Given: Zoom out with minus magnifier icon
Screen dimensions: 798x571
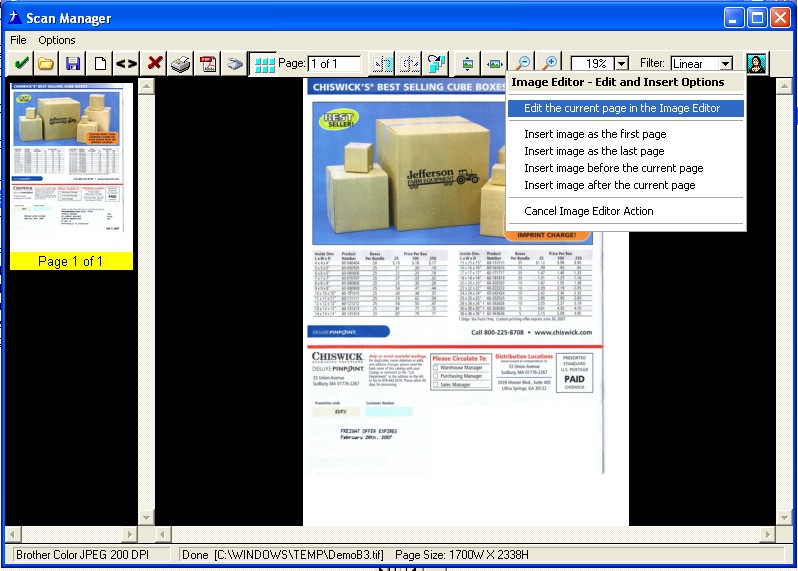Looking at the screenshot, I should [x=522, y=64].
